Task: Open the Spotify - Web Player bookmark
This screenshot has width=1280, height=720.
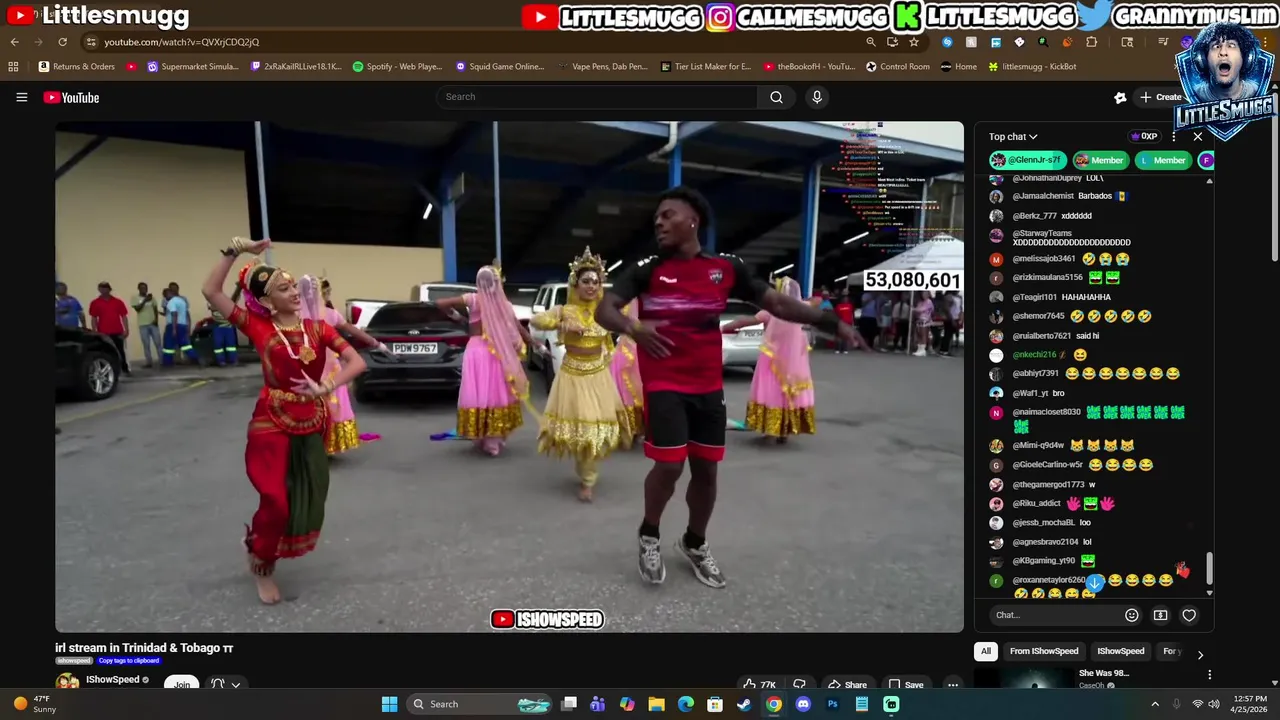Action: (x=397, y=66)
